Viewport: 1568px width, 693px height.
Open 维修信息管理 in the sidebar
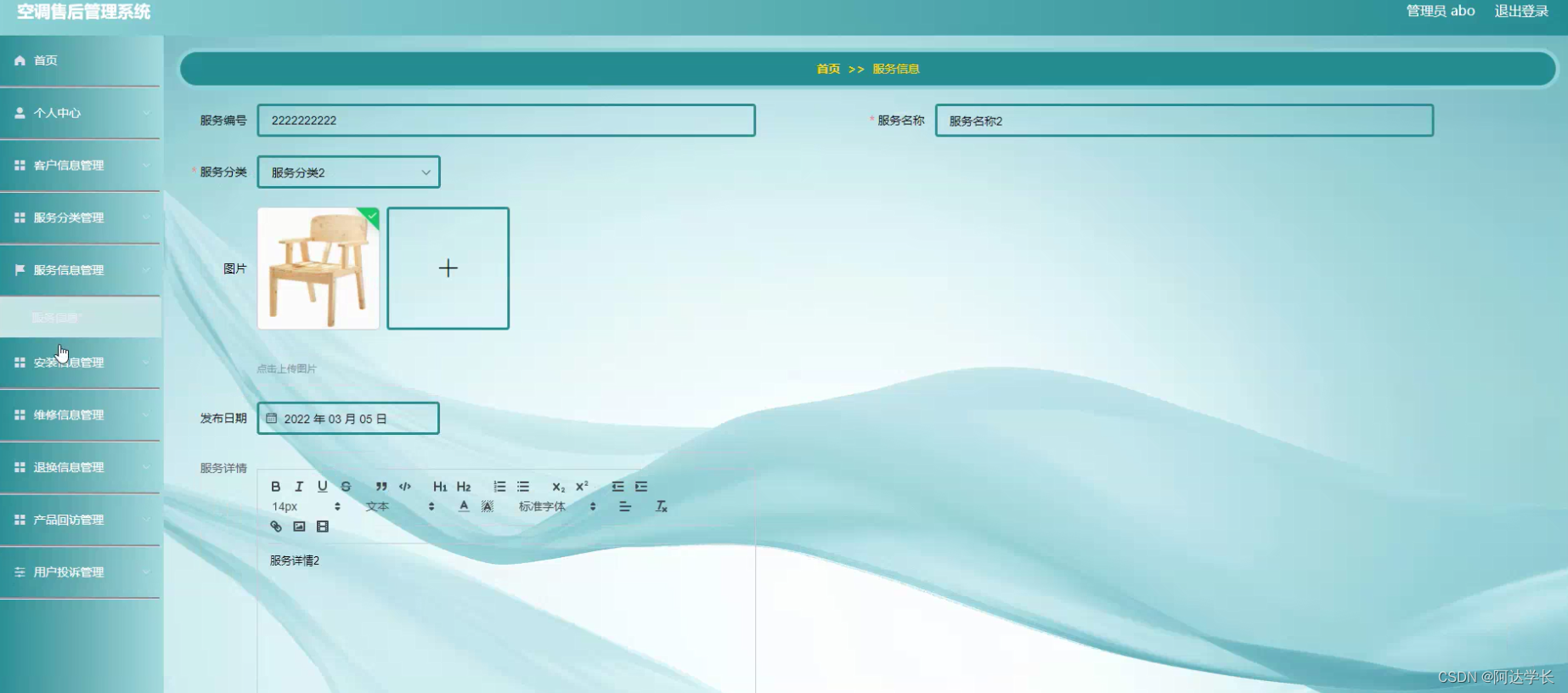tap(81, 415)
